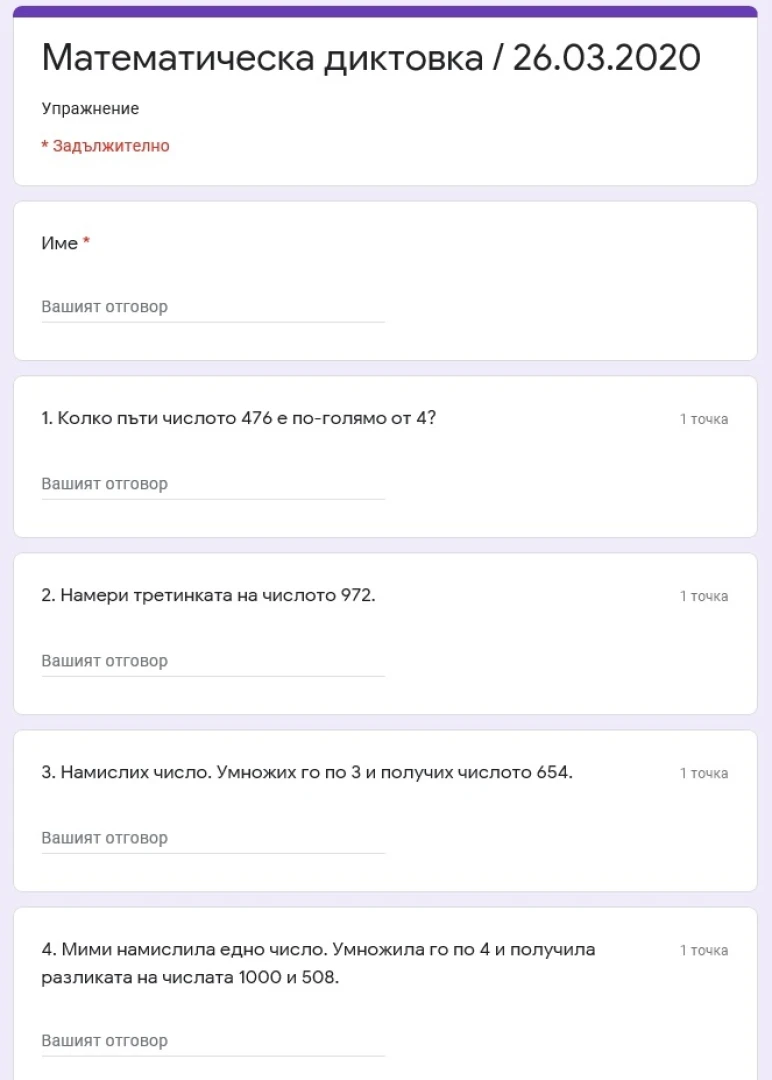
Task: Click the Име question label
Action: coord(59,243)
